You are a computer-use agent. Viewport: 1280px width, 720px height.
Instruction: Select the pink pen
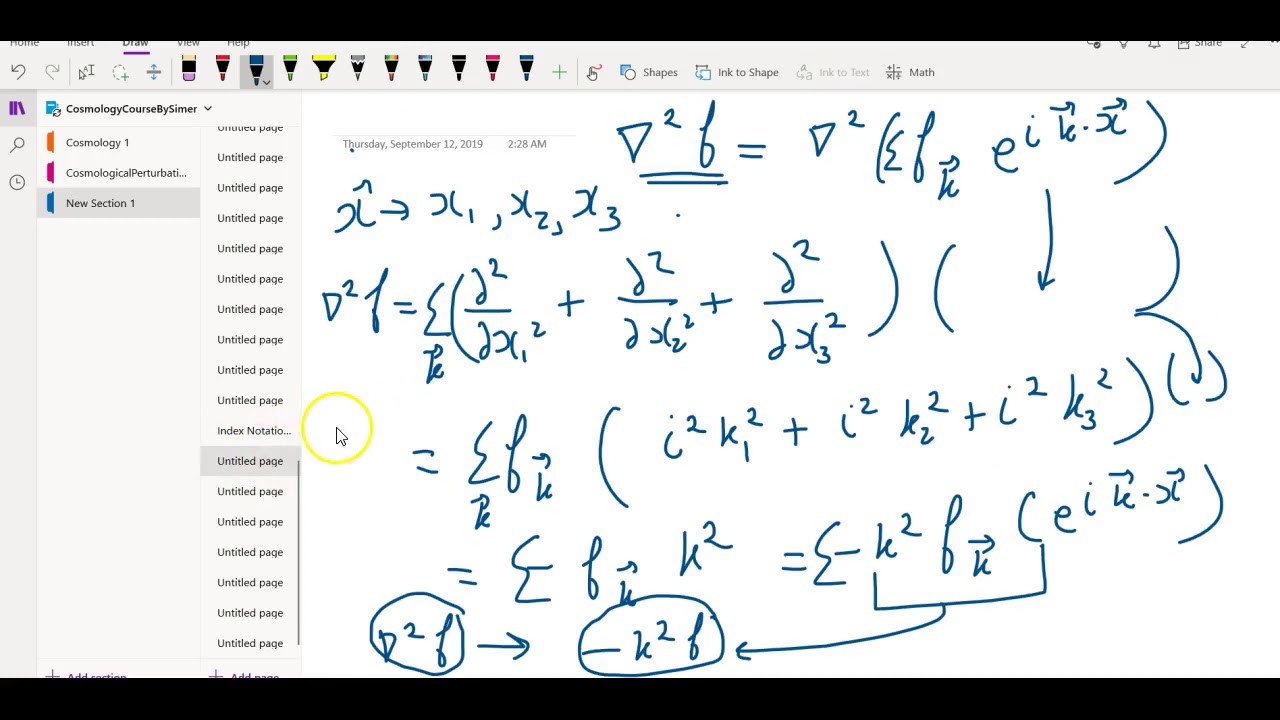pyautogui.click(x=493, y=70)
